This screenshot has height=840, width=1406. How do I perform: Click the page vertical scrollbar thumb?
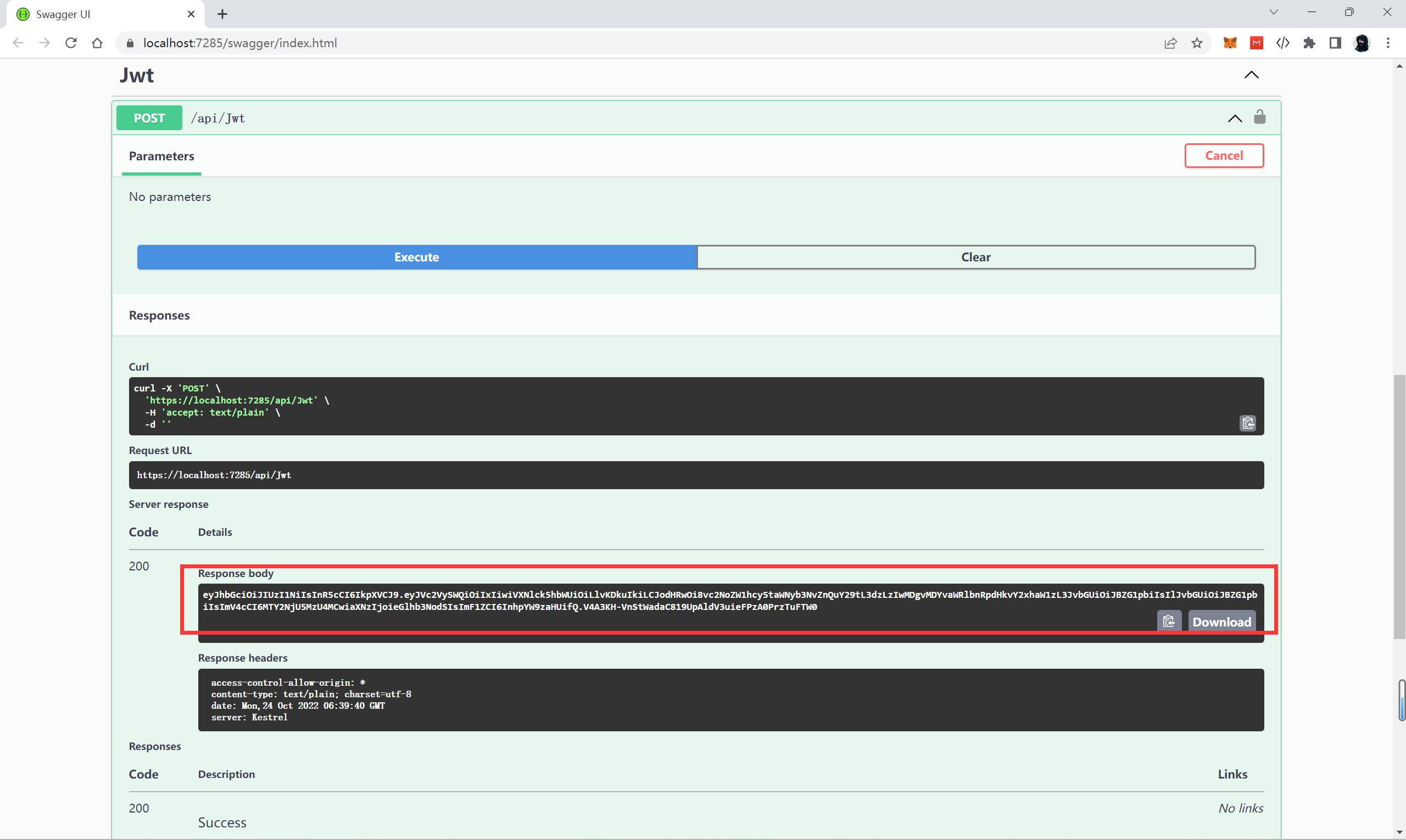coord(1399,507)
